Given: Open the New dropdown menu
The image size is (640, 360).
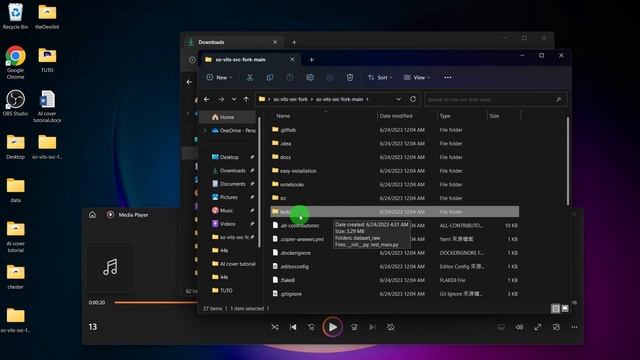Looking at the screenshot, I should pos(219,78).
